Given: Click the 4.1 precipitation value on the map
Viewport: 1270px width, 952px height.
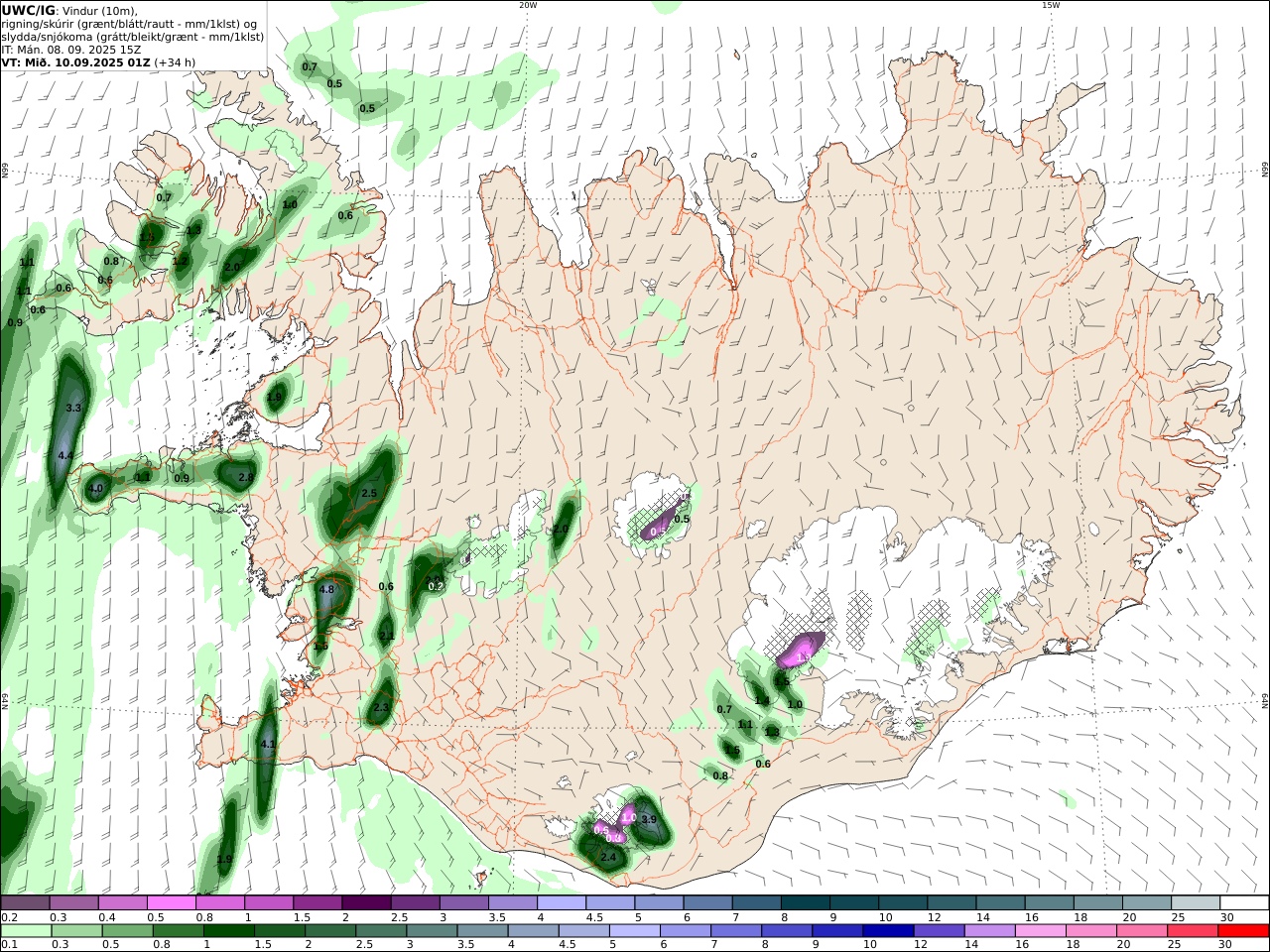Looking at the screenshot, I should 267,744.
